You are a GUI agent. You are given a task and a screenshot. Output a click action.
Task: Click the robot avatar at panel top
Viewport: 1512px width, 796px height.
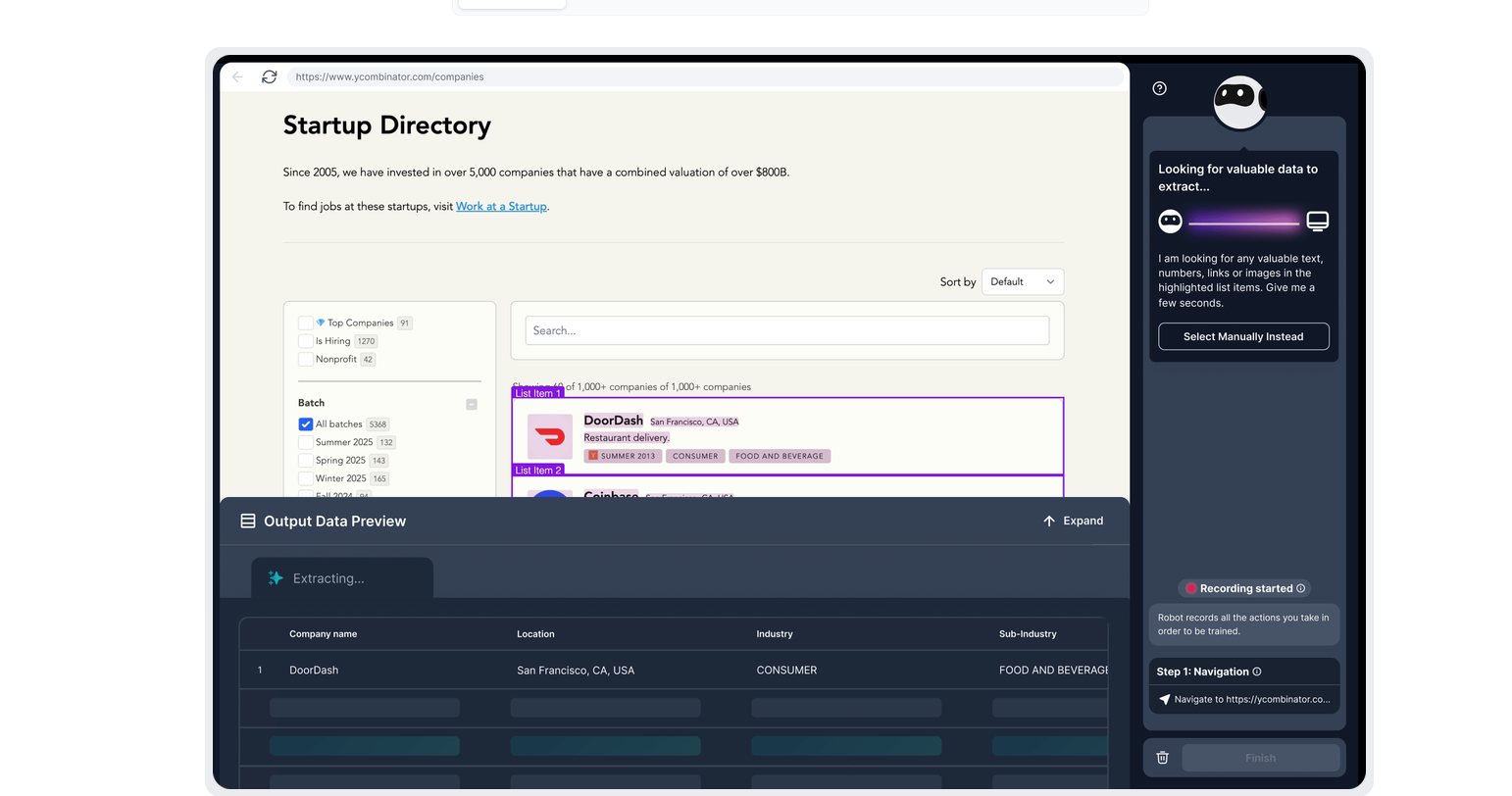coord(1239,101)
